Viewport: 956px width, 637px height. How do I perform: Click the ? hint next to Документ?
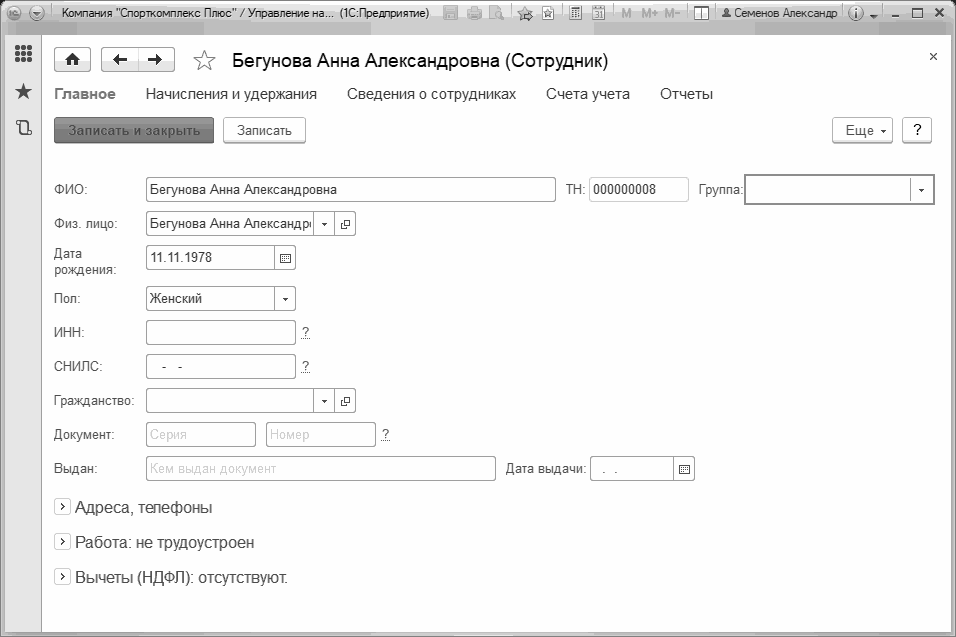coord(385,435)
